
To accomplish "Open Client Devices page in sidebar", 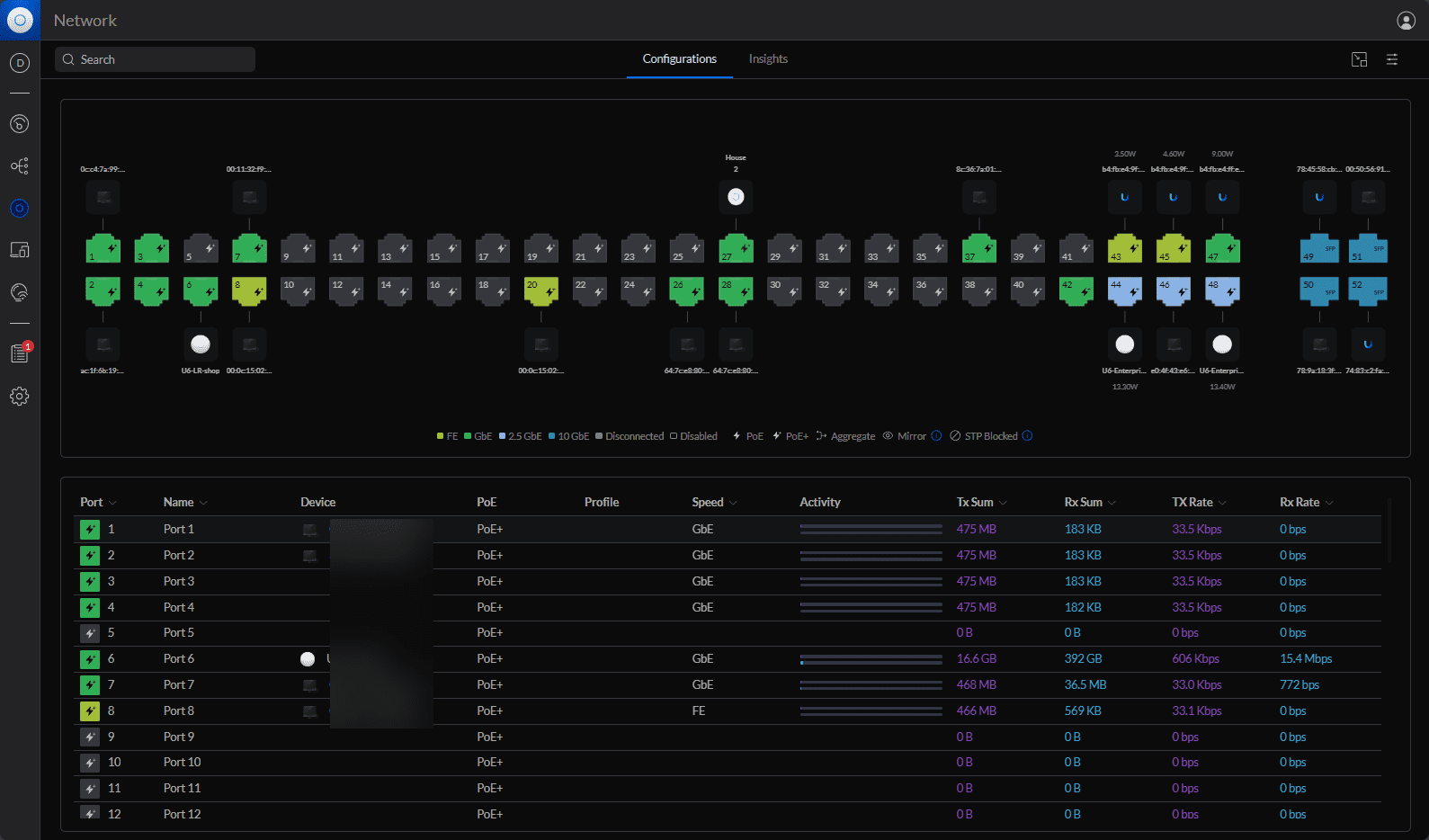I will pyautogui.click(x=20, y=250).
